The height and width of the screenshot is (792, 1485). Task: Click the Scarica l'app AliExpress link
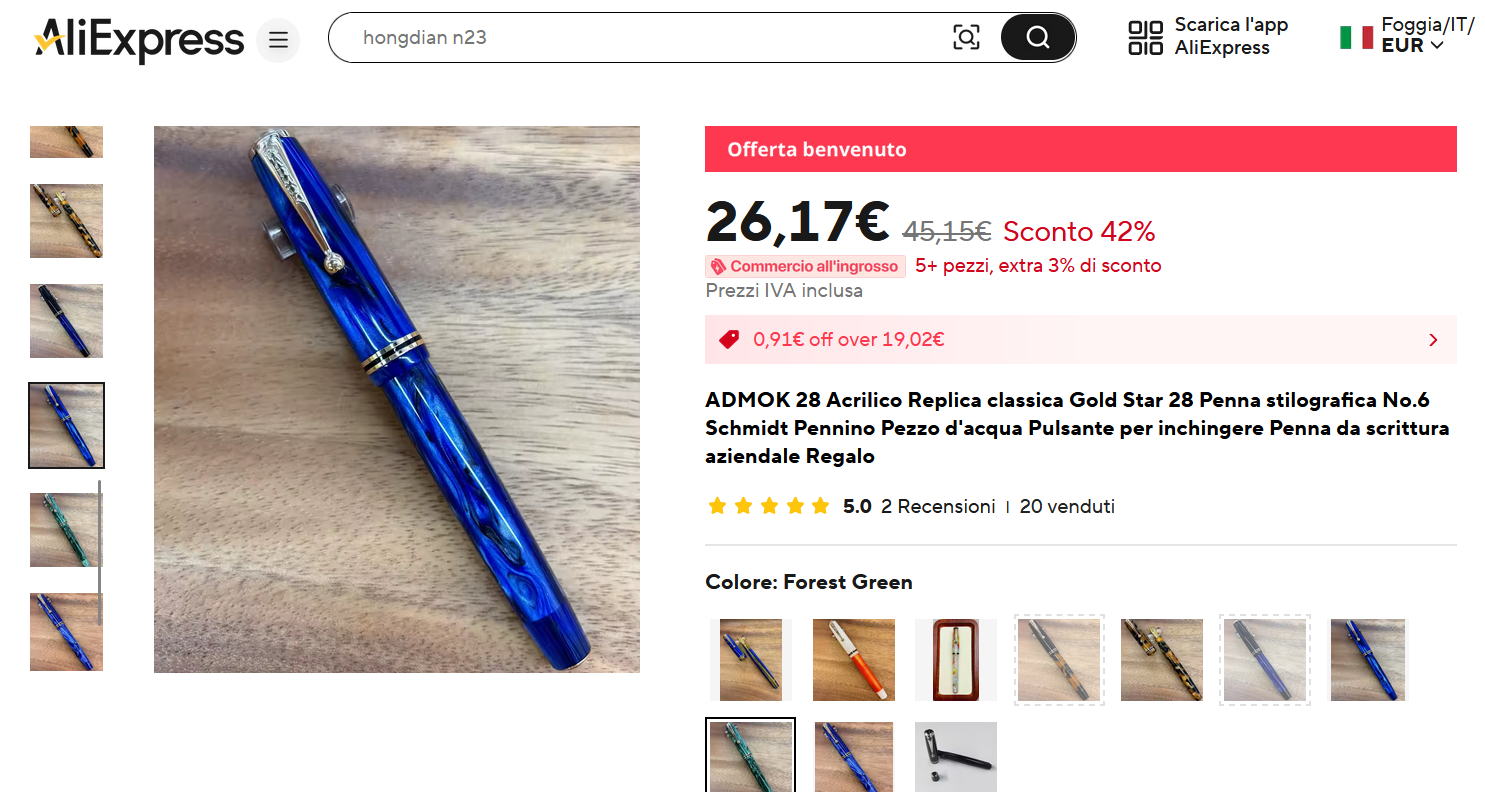[1231, 36]
